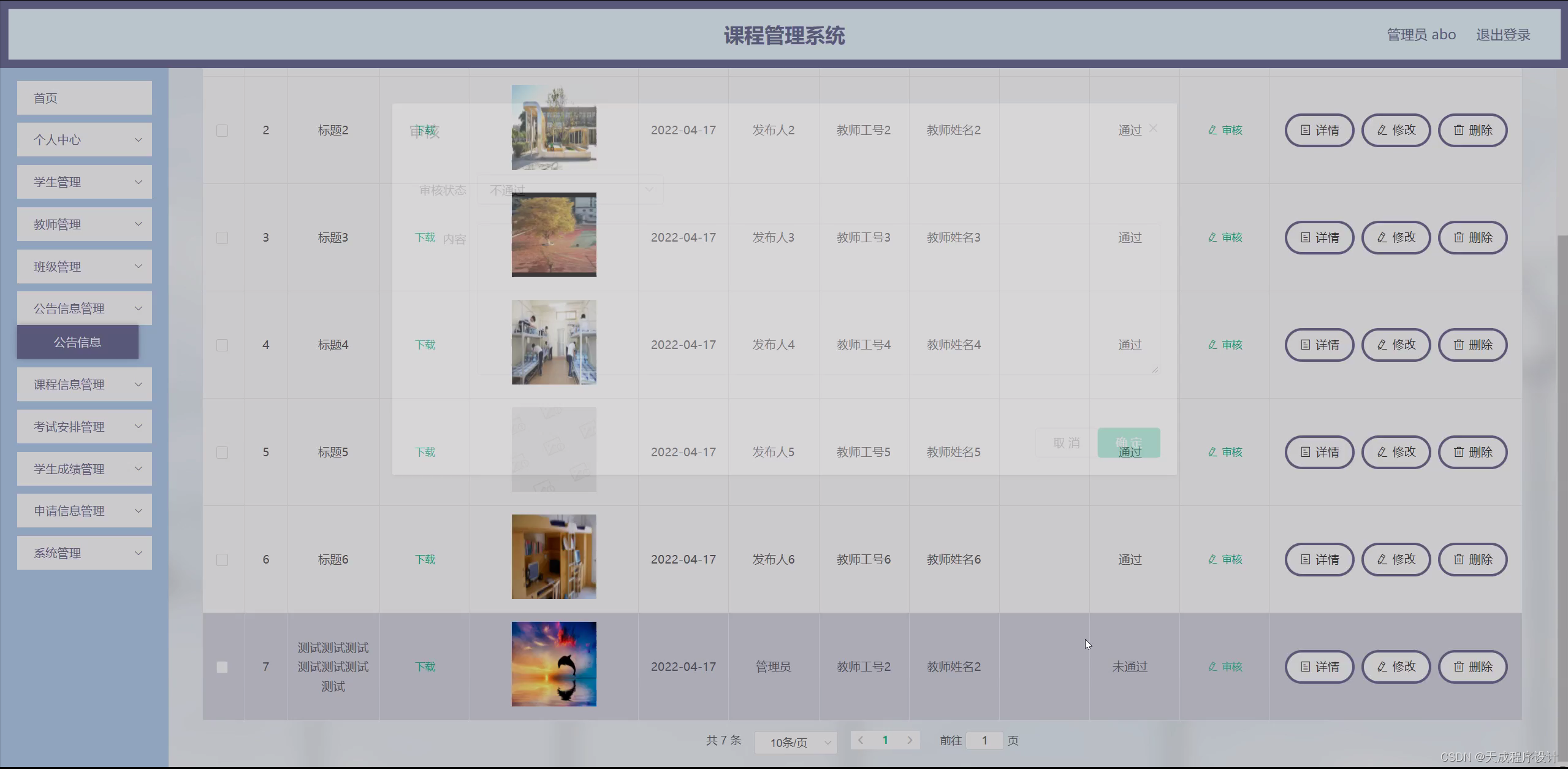The image size is (1568, 769).
Task: Click 修改 edit button for row 4
Action: click(1396, 345)
